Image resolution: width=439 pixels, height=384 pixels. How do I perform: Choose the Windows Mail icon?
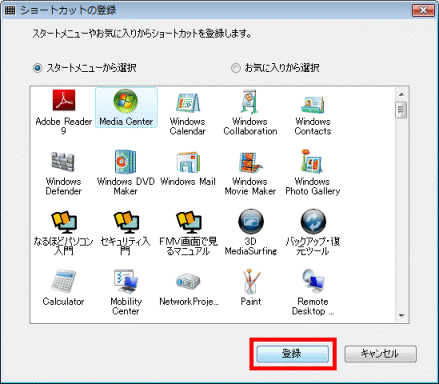tap(188, 162)
